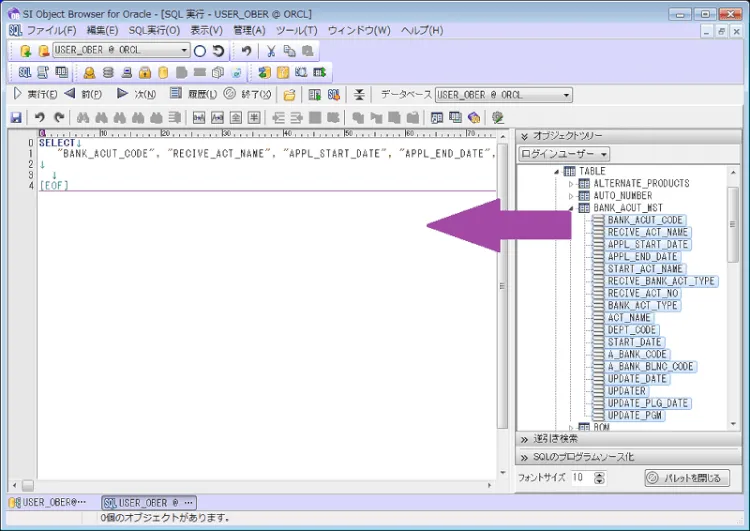Click the copy icon in top toolbar
The width and height of the screenshot is (750, 531).
pyautogui.click(x=289, y=51)
